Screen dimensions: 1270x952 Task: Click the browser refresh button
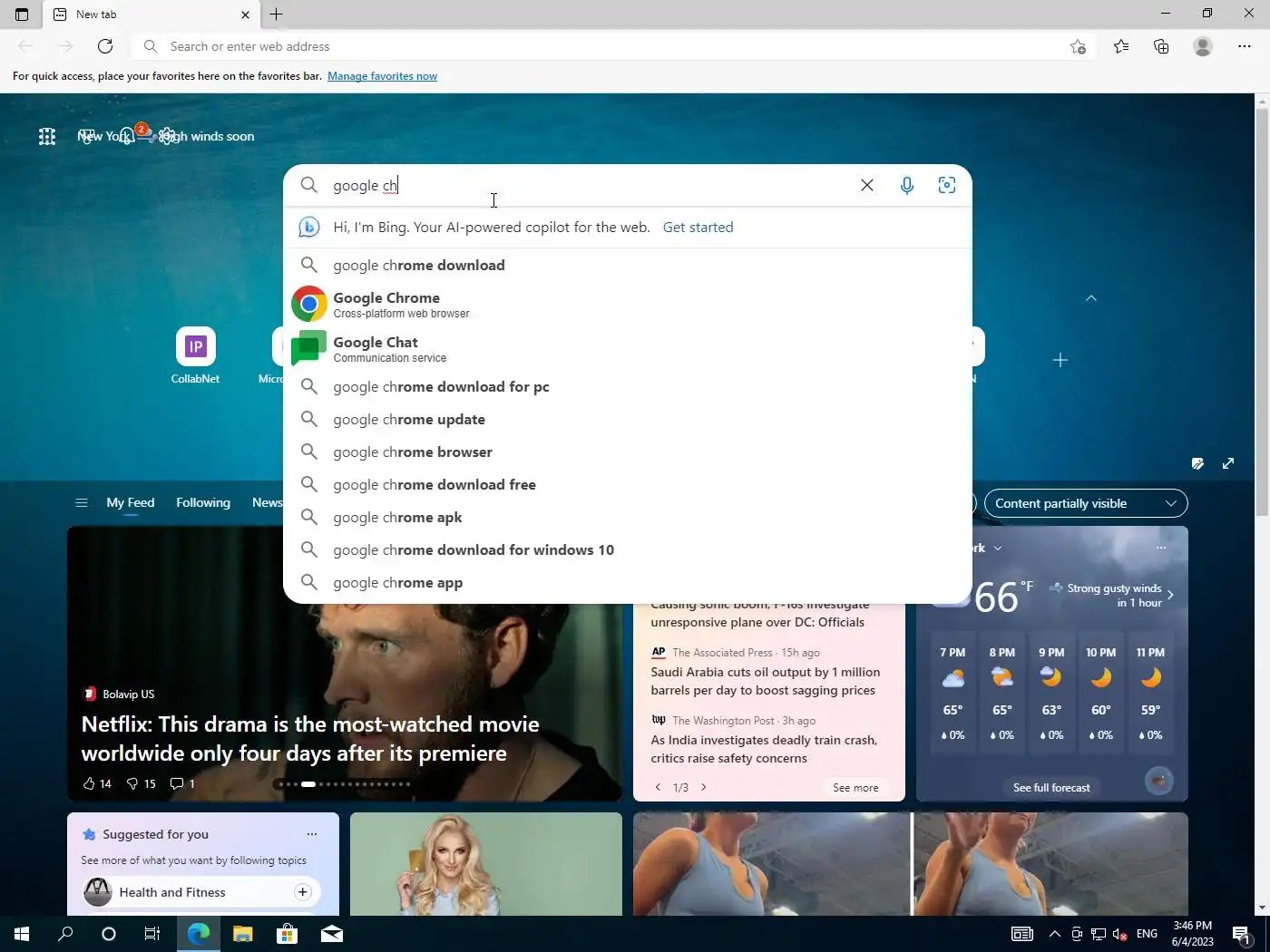[x=105, y=46]
